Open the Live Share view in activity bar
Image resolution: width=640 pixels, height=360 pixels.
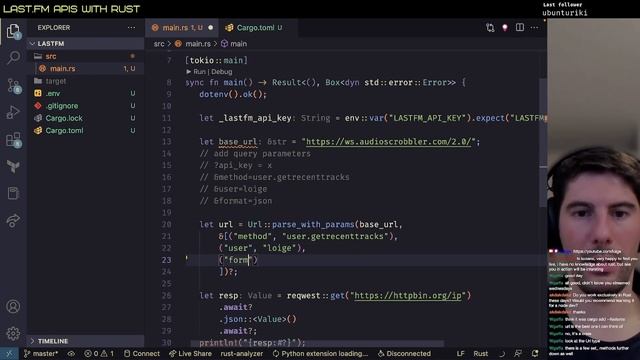click(13, 220)
